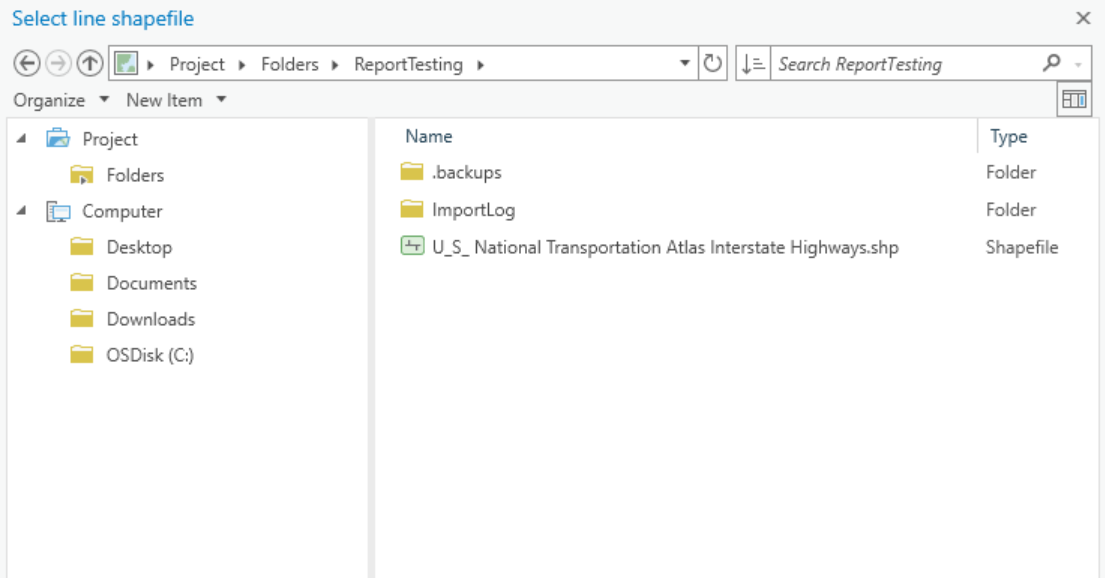Click the Up one level arrow
This screenshot has width=1105, height=578.
click(x=90, y=64)
